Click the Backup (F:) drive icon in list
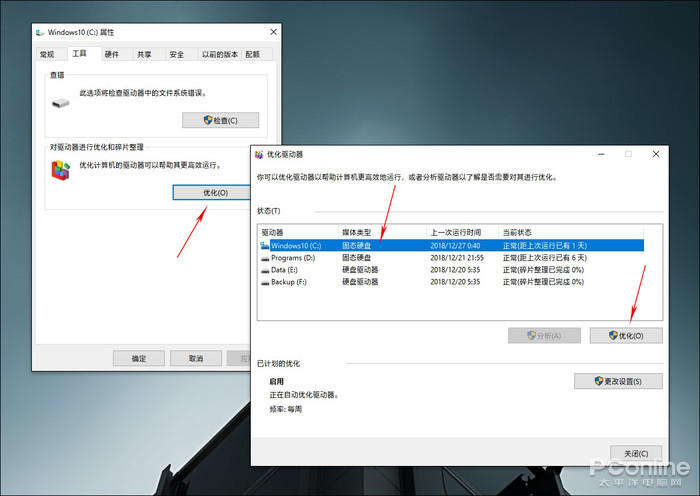 265,283
